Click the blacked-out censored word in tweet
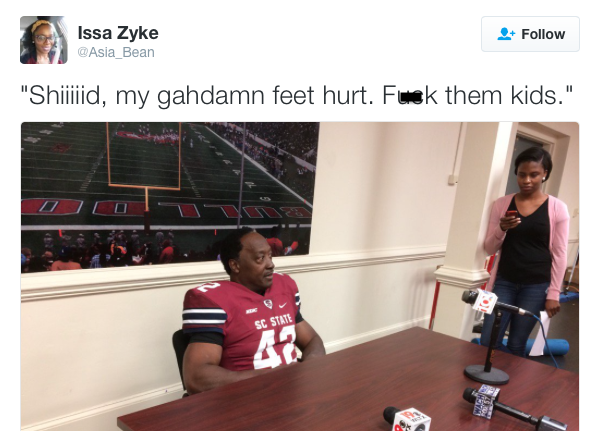Screen dimensions: 593x431 pyautogui.click(x=411, y=98)
